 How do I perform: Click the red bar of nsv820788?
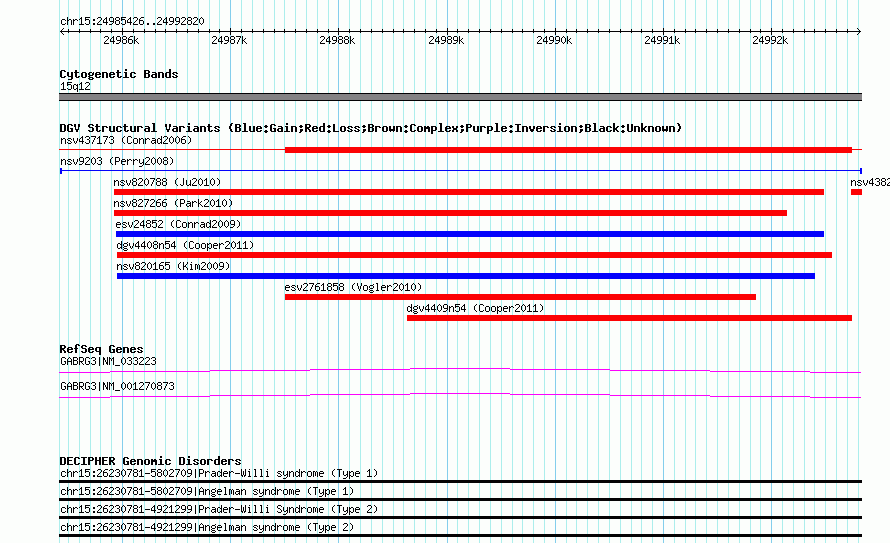[469, 192]
